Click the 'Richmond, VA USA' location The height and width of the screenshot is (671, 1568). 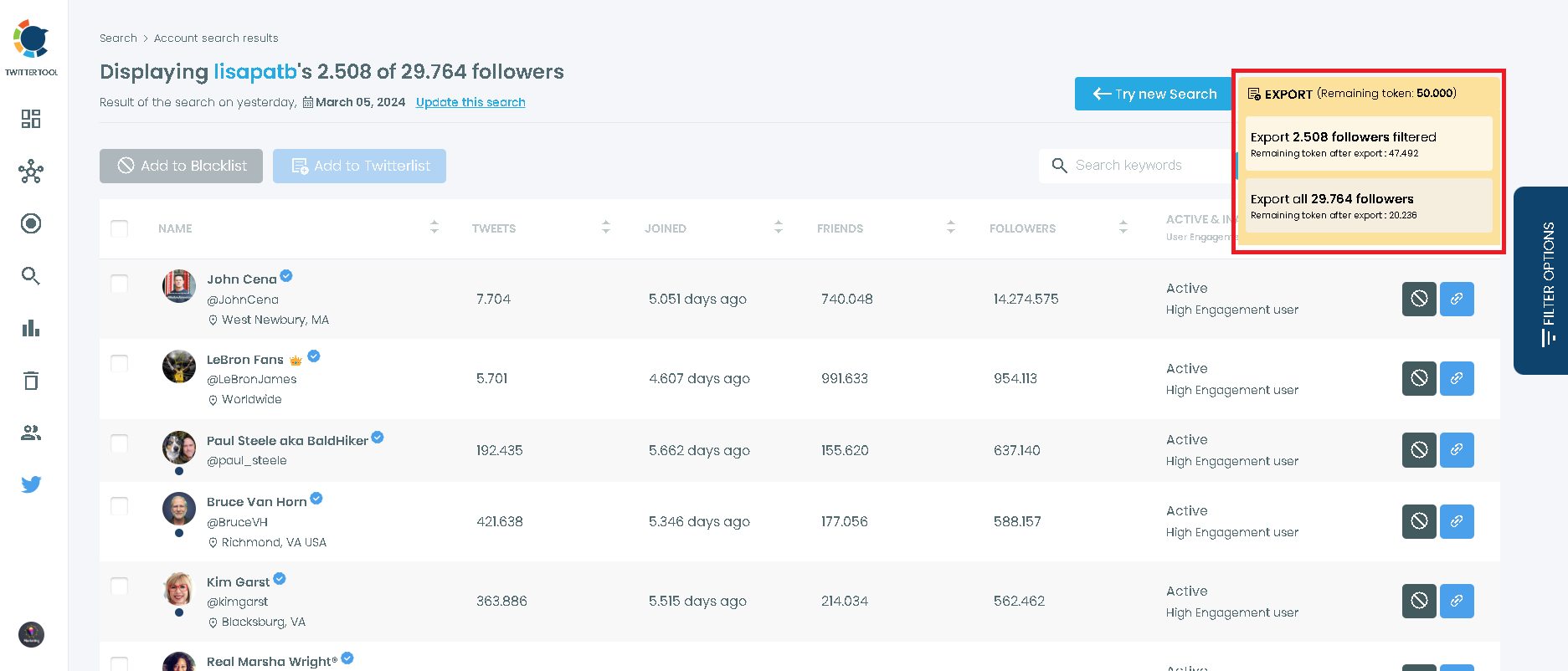(x=274, y=542)
